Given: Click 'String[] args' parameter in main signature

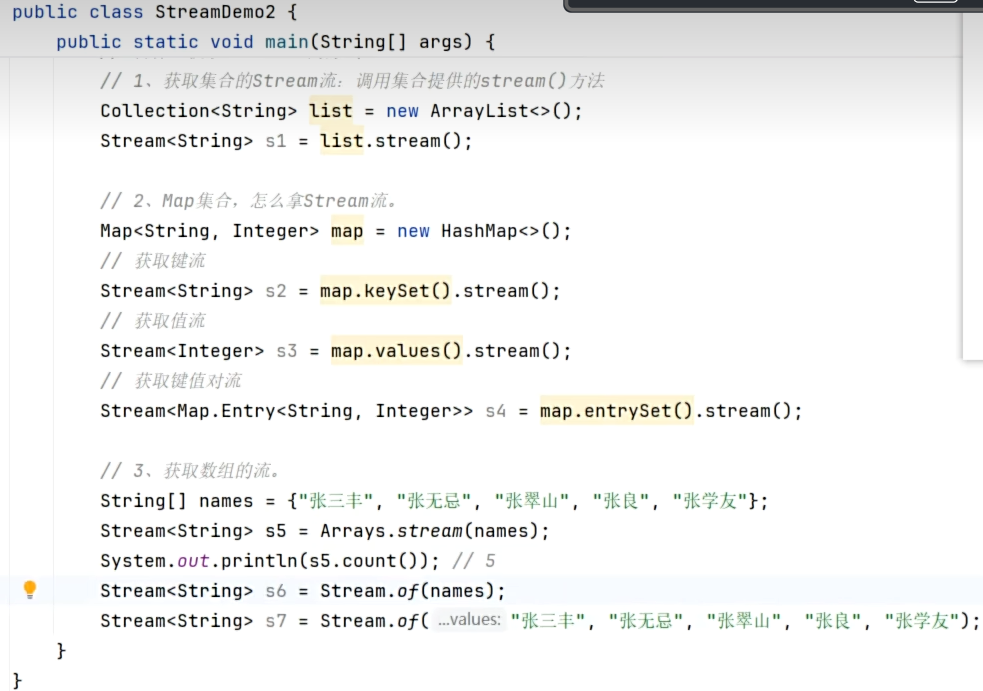Looking at the screenshot, I should pos(391,42).
